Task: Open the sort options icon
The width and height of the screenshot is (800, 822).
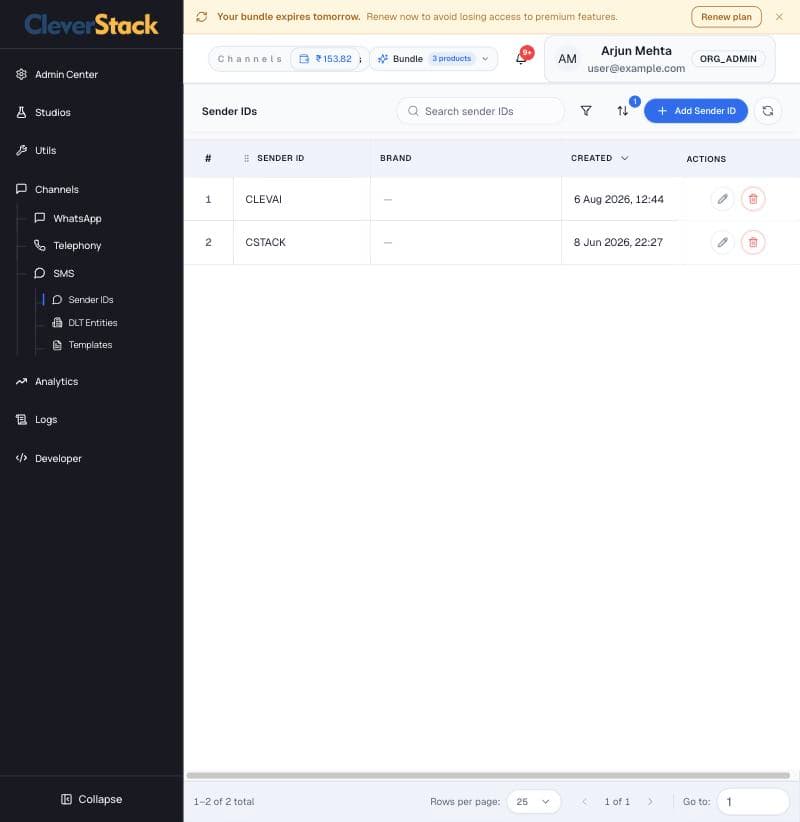Action: (x=622, y=111)
